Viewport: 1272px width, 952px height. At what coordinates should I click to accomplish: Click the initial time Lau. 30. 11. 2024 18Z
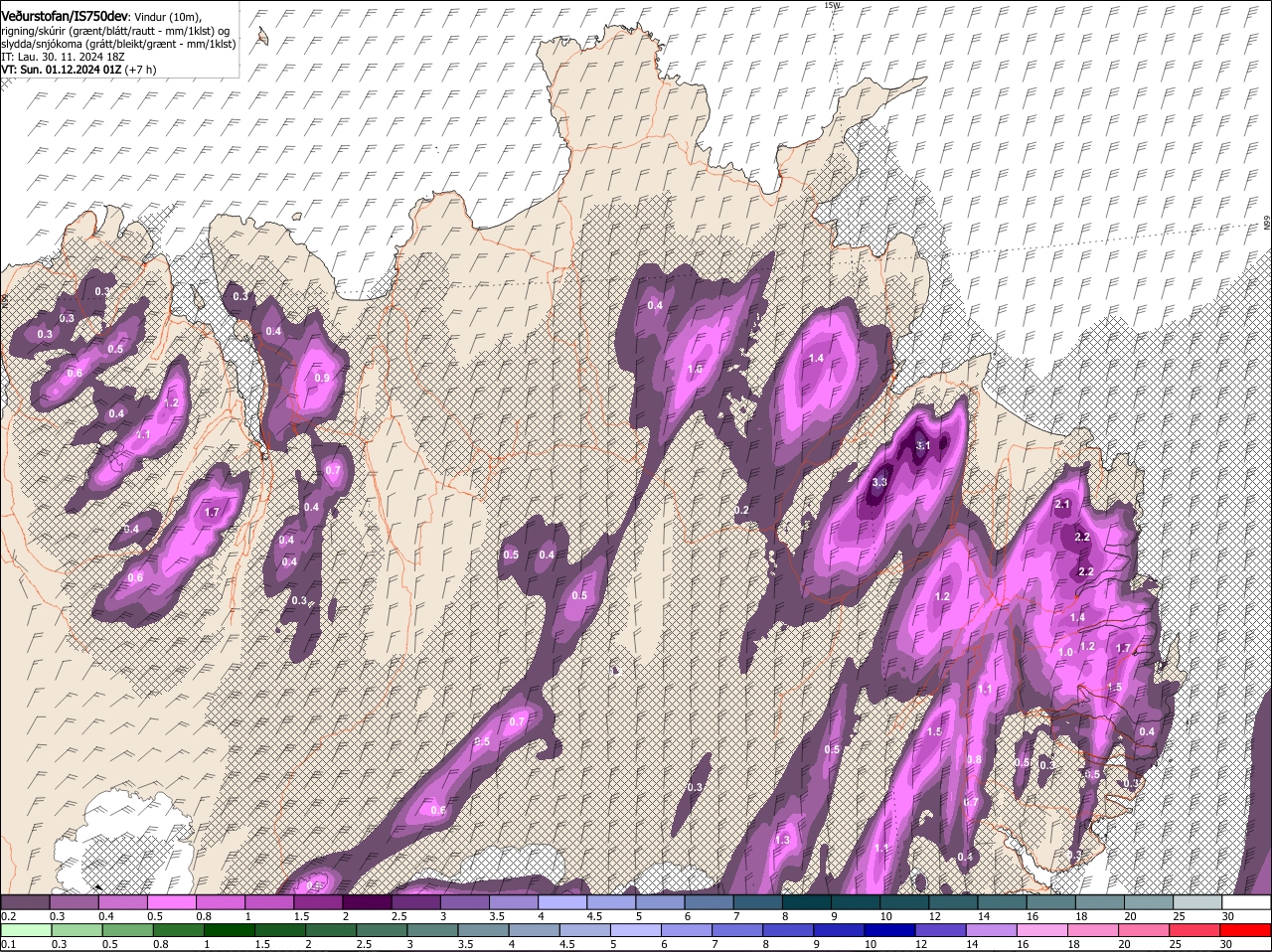(72, 57)
